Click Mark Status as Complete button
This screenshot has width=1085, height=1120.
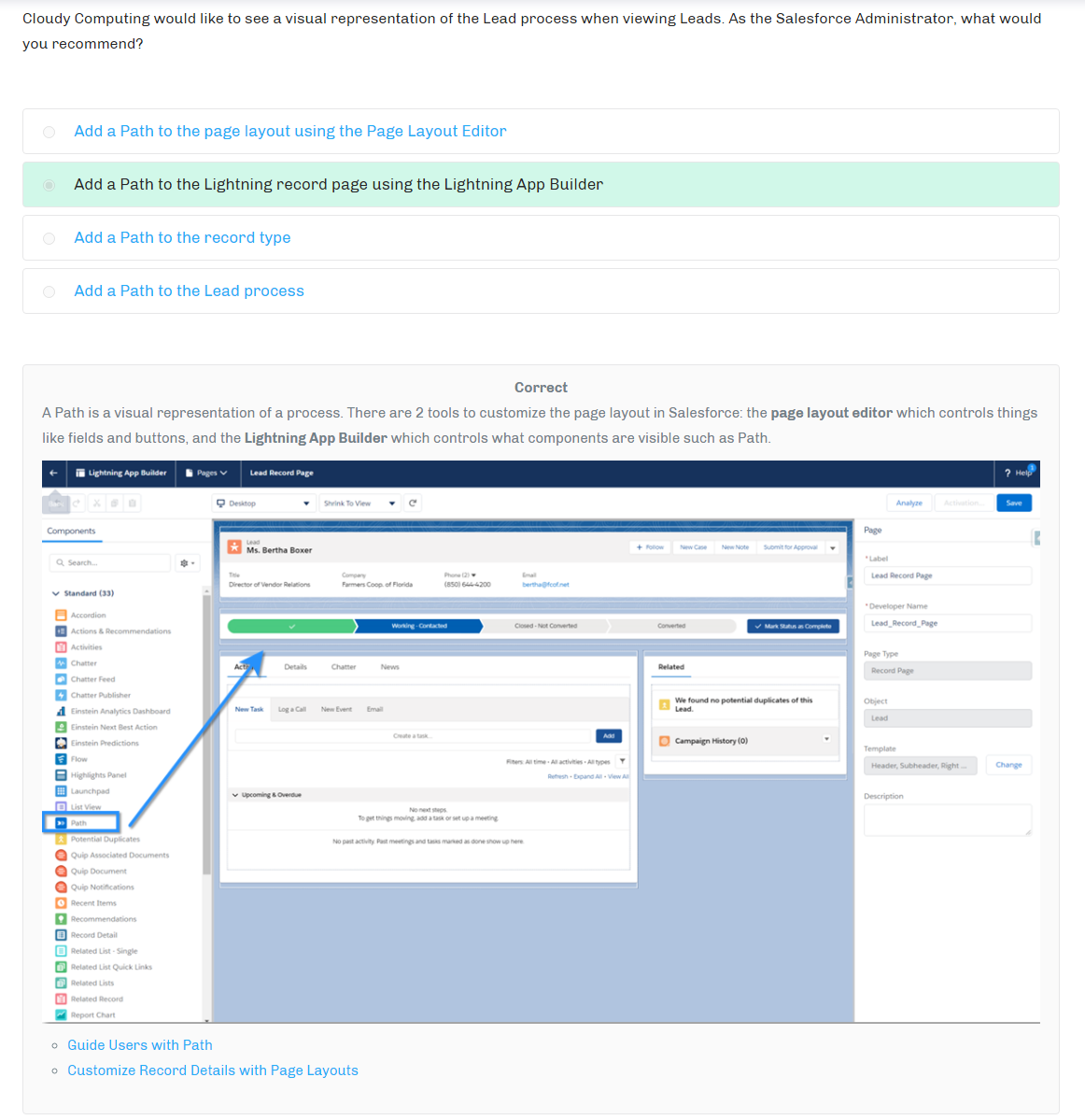793,627
